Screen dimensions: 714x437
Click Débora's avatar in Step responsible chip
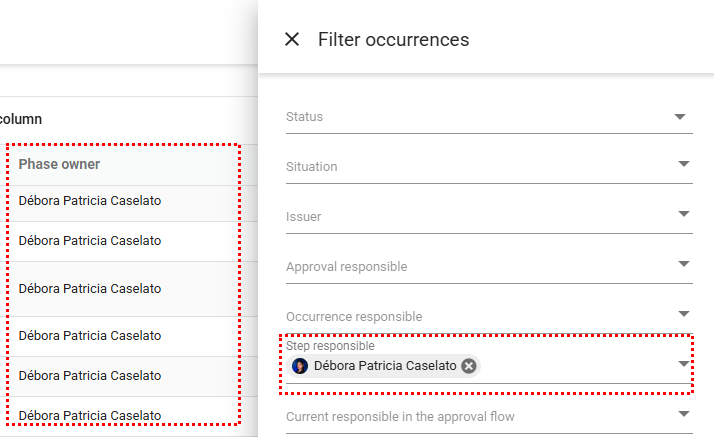coord(300,366)
